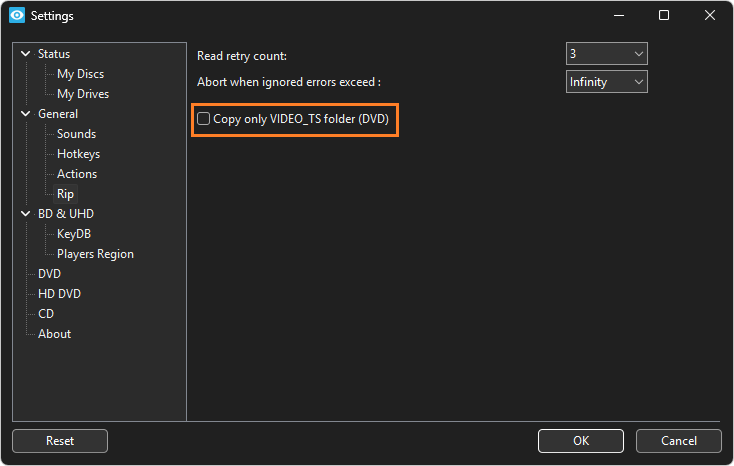Viewport: 734px width, 466px height.
Task: Open the Sounds settings page
Action: [x=76, y=134]
